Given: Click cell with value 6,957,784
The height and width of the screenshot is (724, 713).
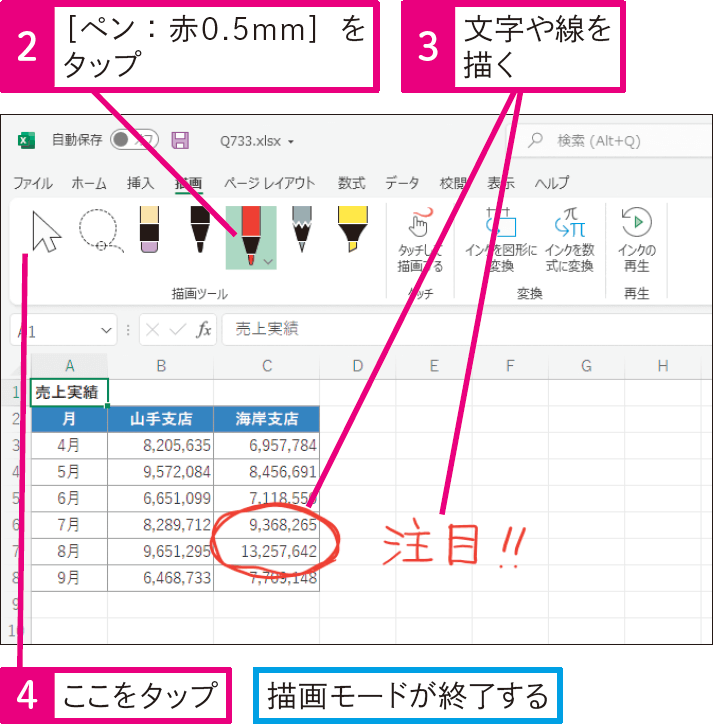Looking at the screenshot, I should tap(267, 446).
